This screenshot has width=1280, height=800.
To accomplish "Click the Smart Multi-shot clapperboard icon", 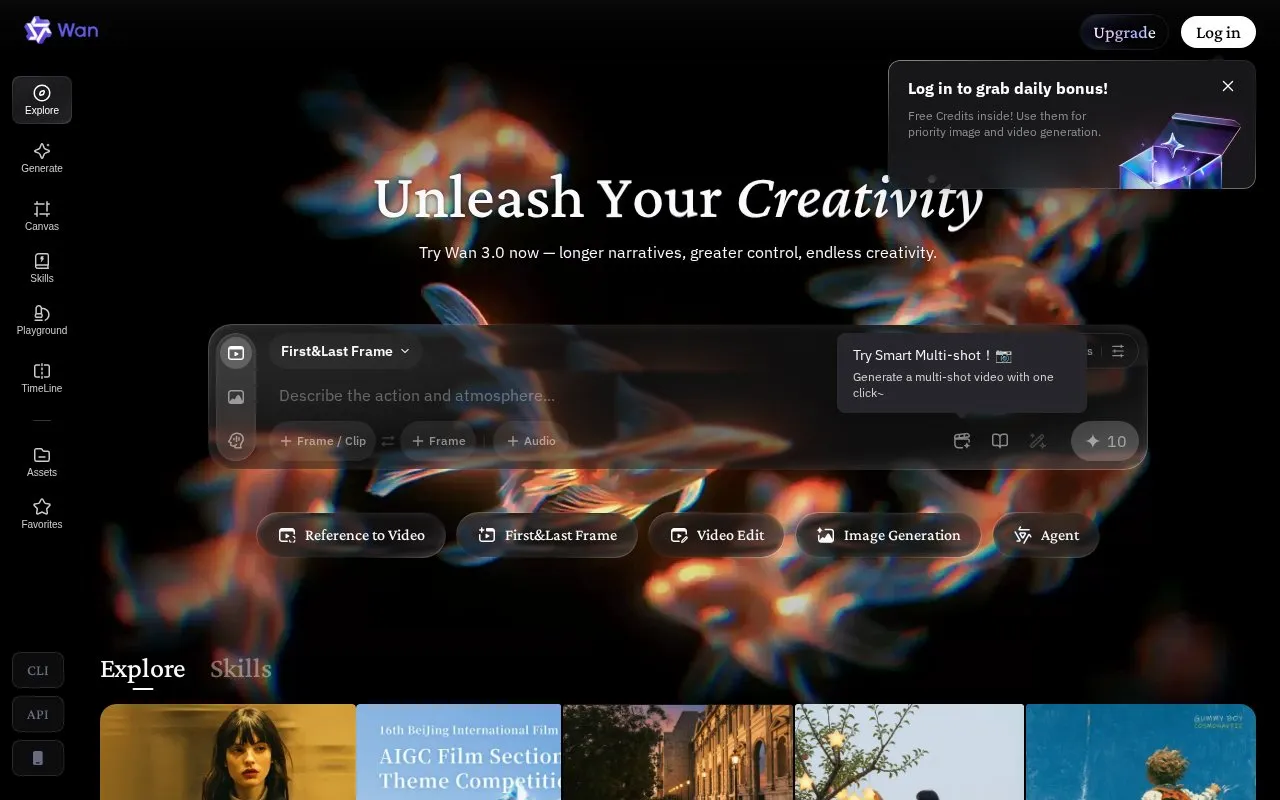I will pyautogui.click(x=962, y=441).
